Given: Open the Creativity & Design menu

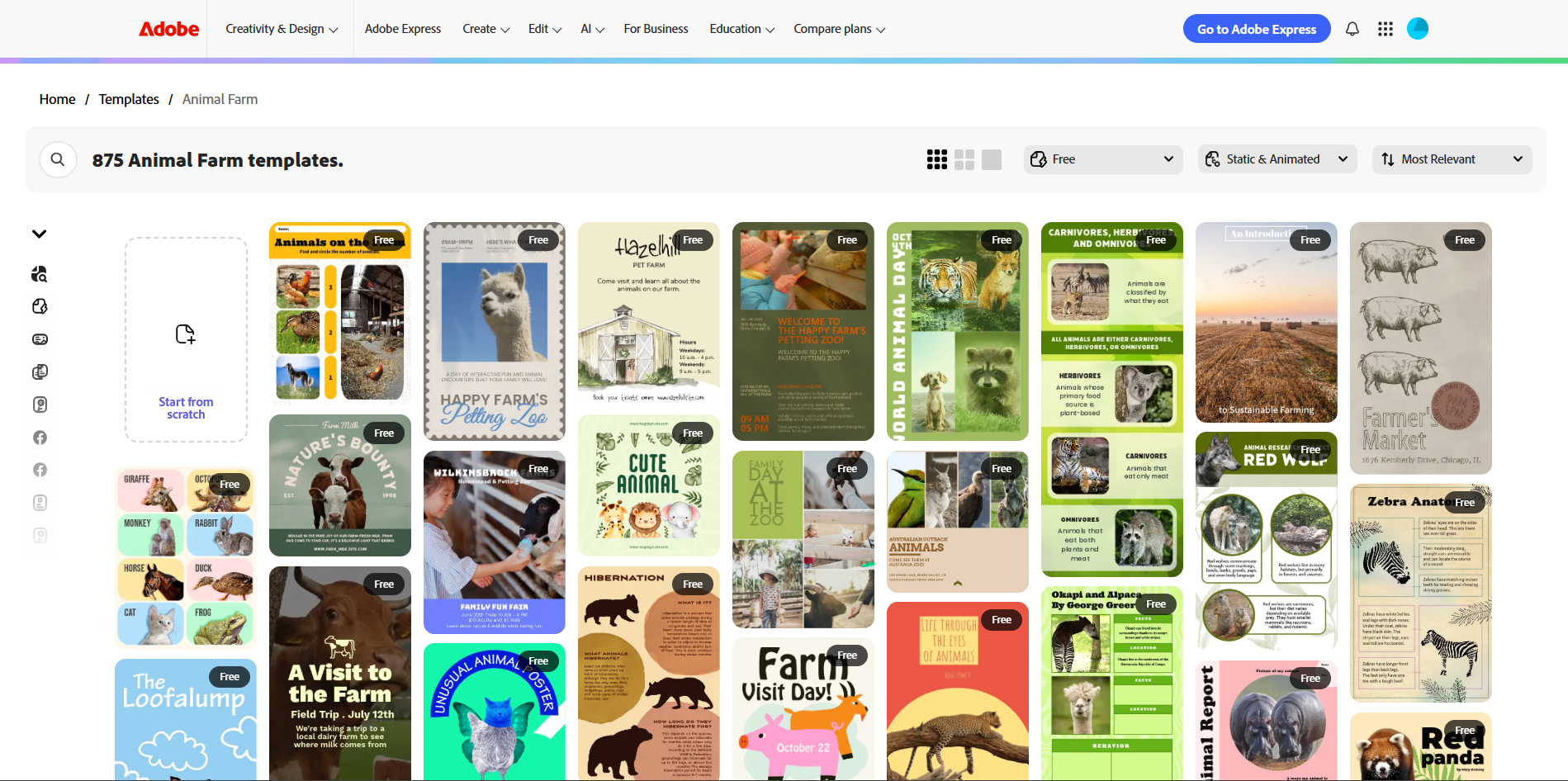Looking at the screenshot, I should (x=280, y=28).
